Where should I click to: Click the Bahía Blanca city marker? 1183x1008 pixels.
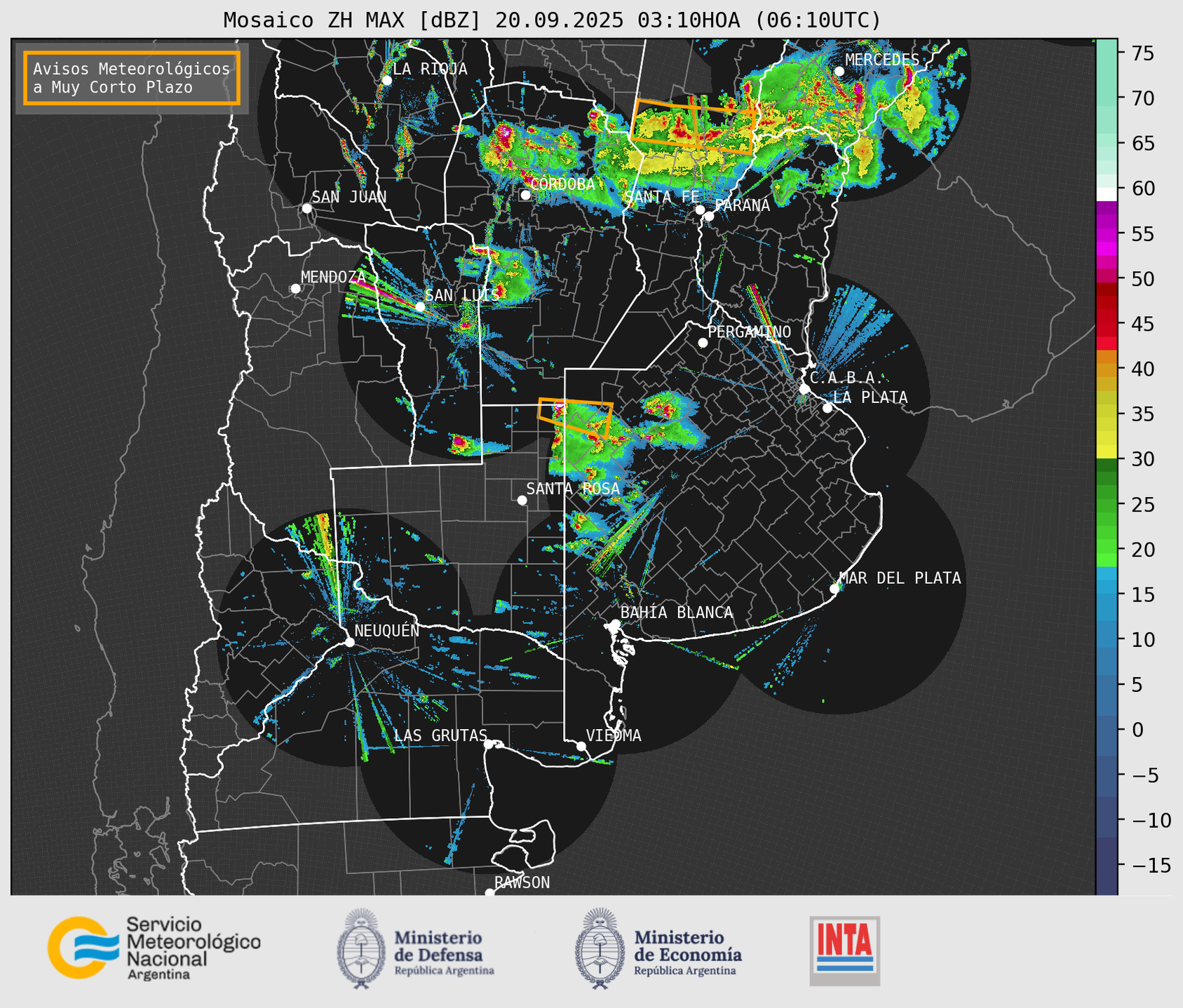coord(615,624)
